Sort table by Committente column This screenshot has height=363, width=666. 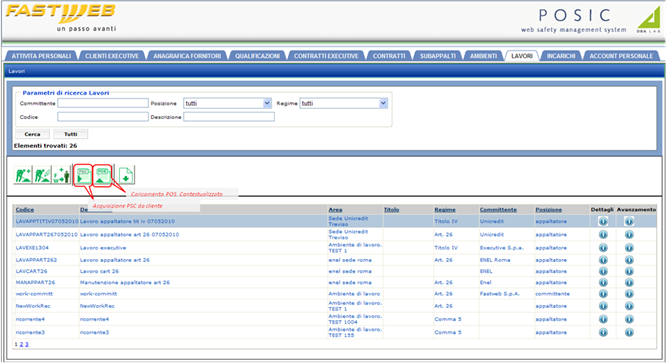[x=498, y=210]
